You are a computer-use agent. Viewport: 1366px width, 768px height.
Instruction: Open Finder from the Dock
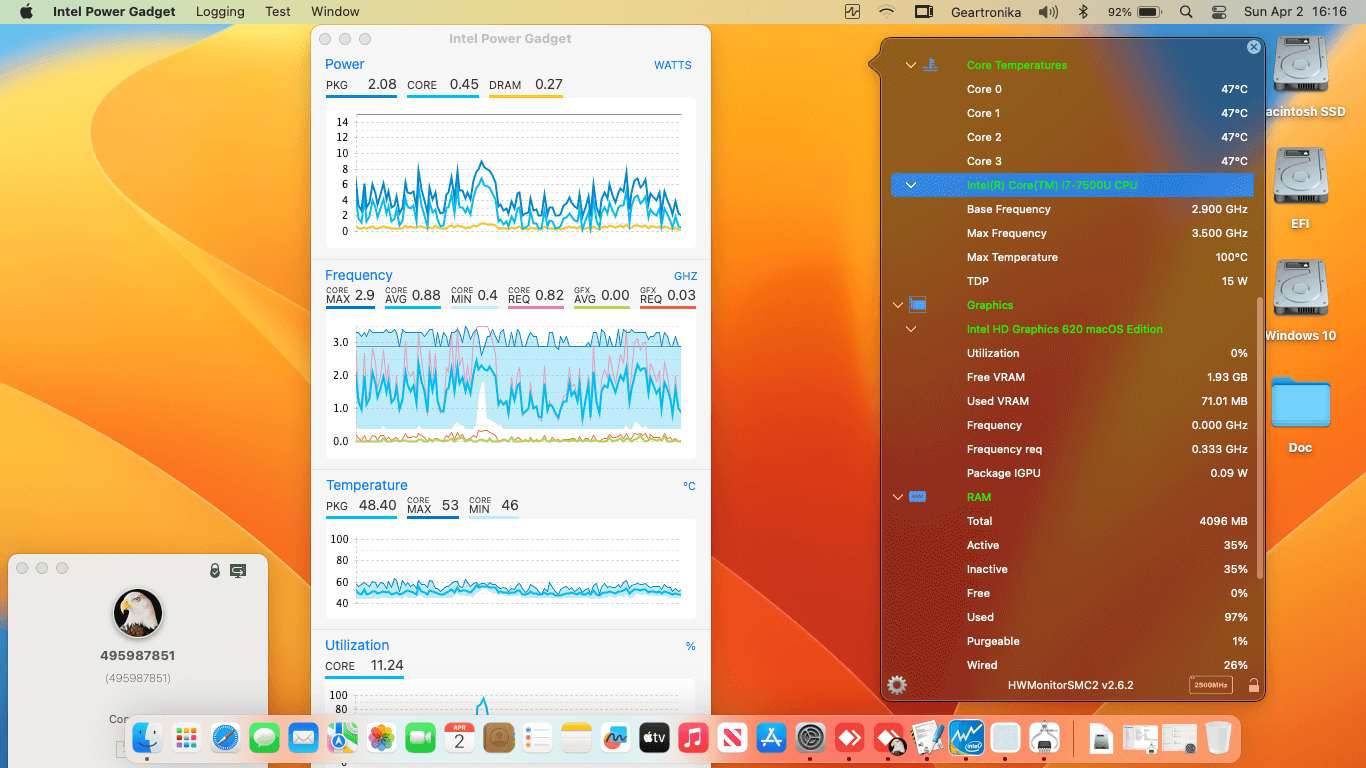[x=147, y=738]
